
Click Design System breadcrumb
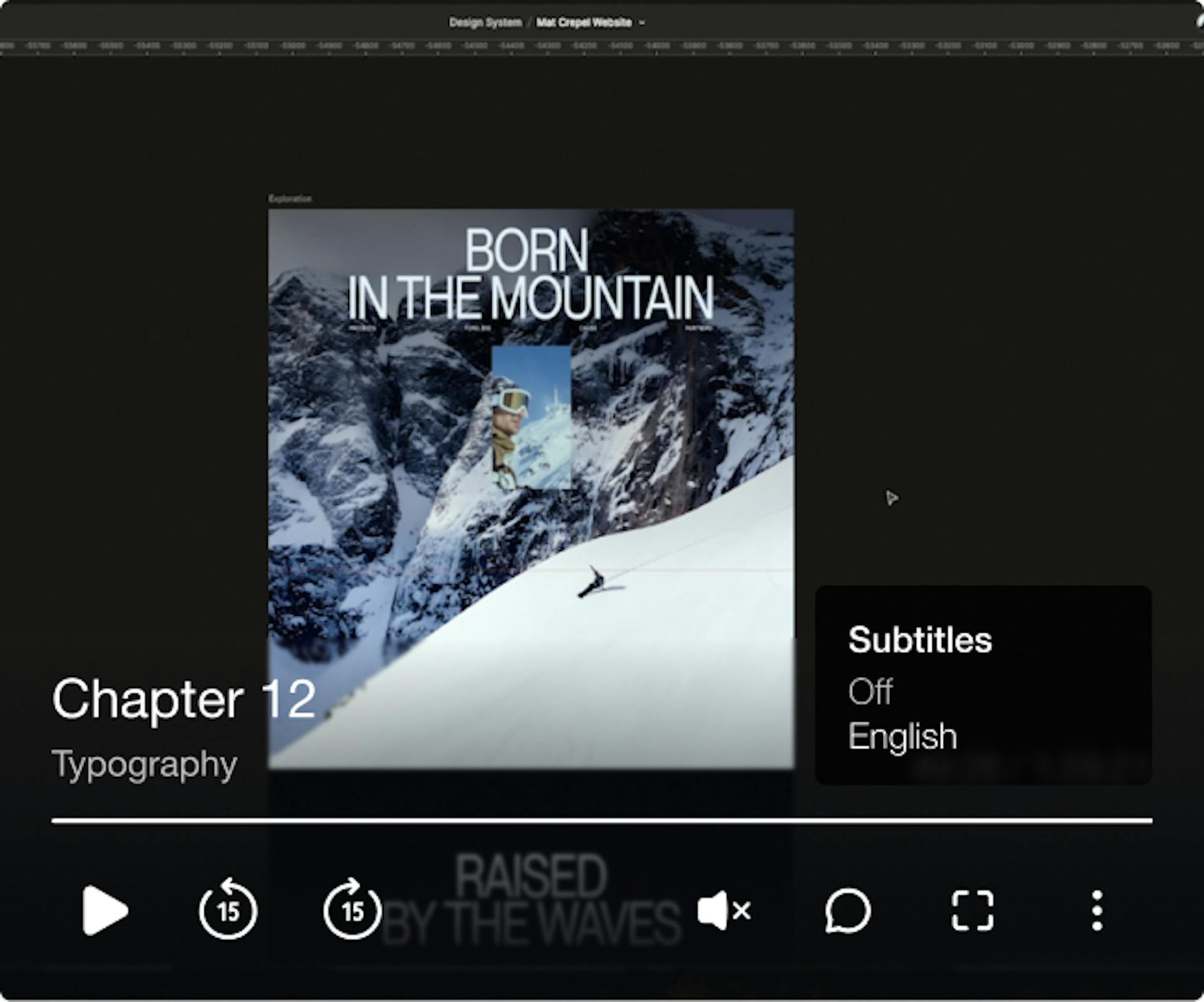pos(485,23)
